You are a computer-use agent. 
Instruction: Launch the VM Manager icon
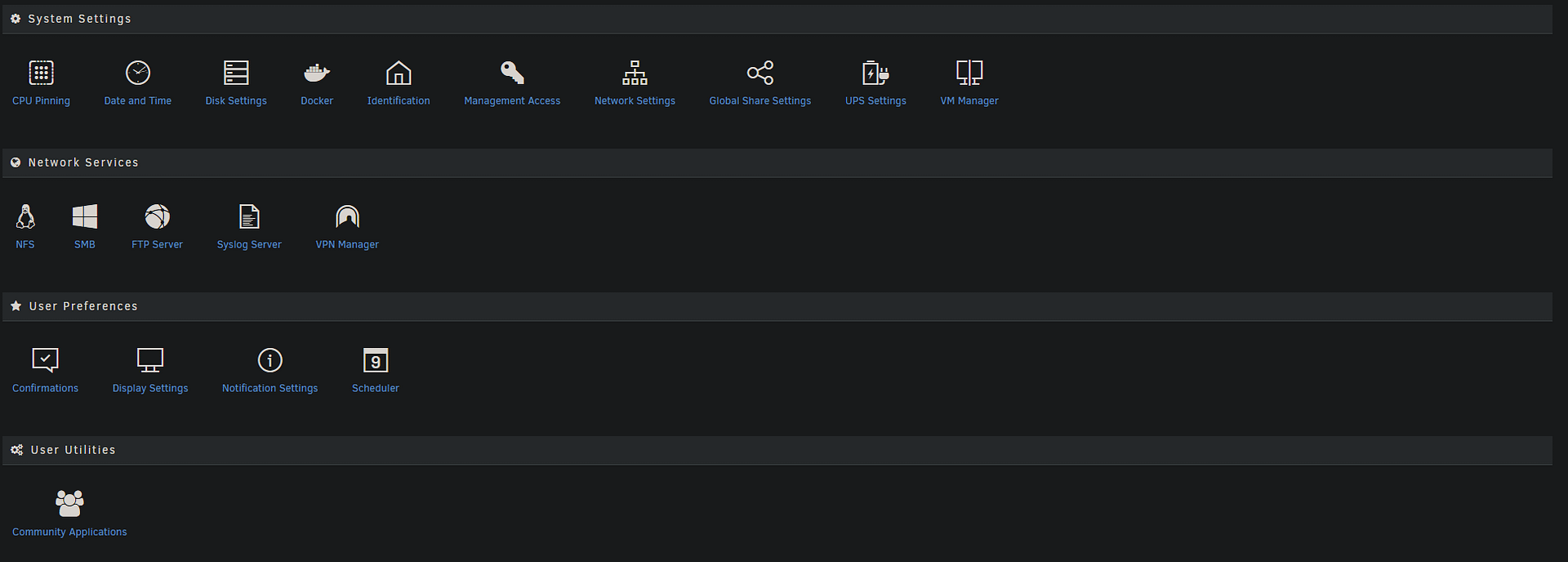pyautogui.click(x=969, y=73)
